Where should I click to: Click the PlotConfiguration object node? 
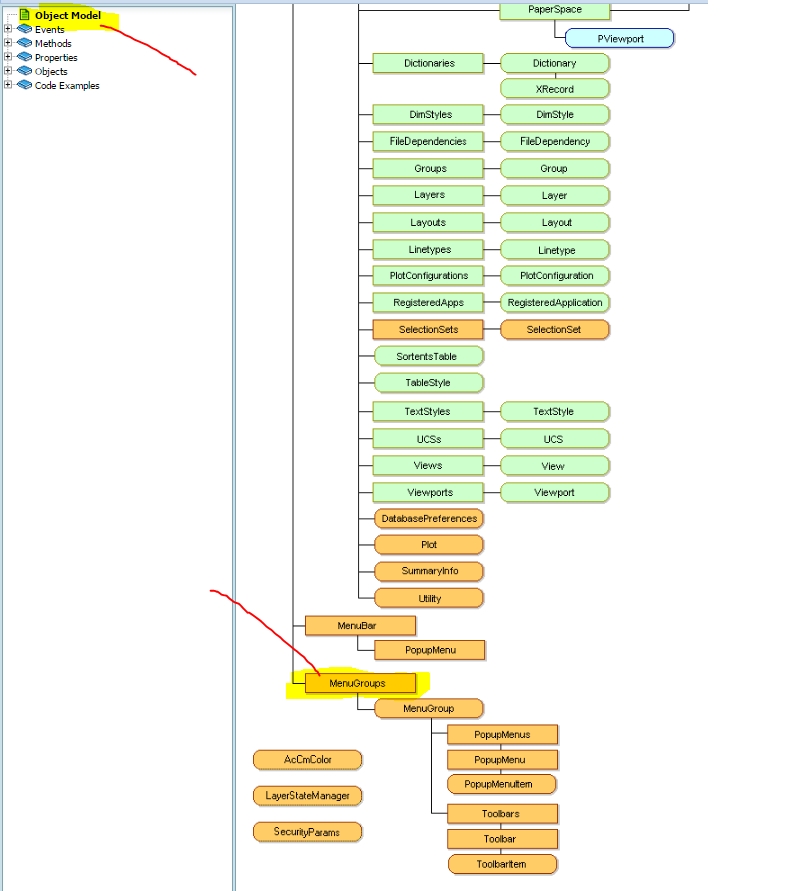pyautogui.click(x=555, y=276)
